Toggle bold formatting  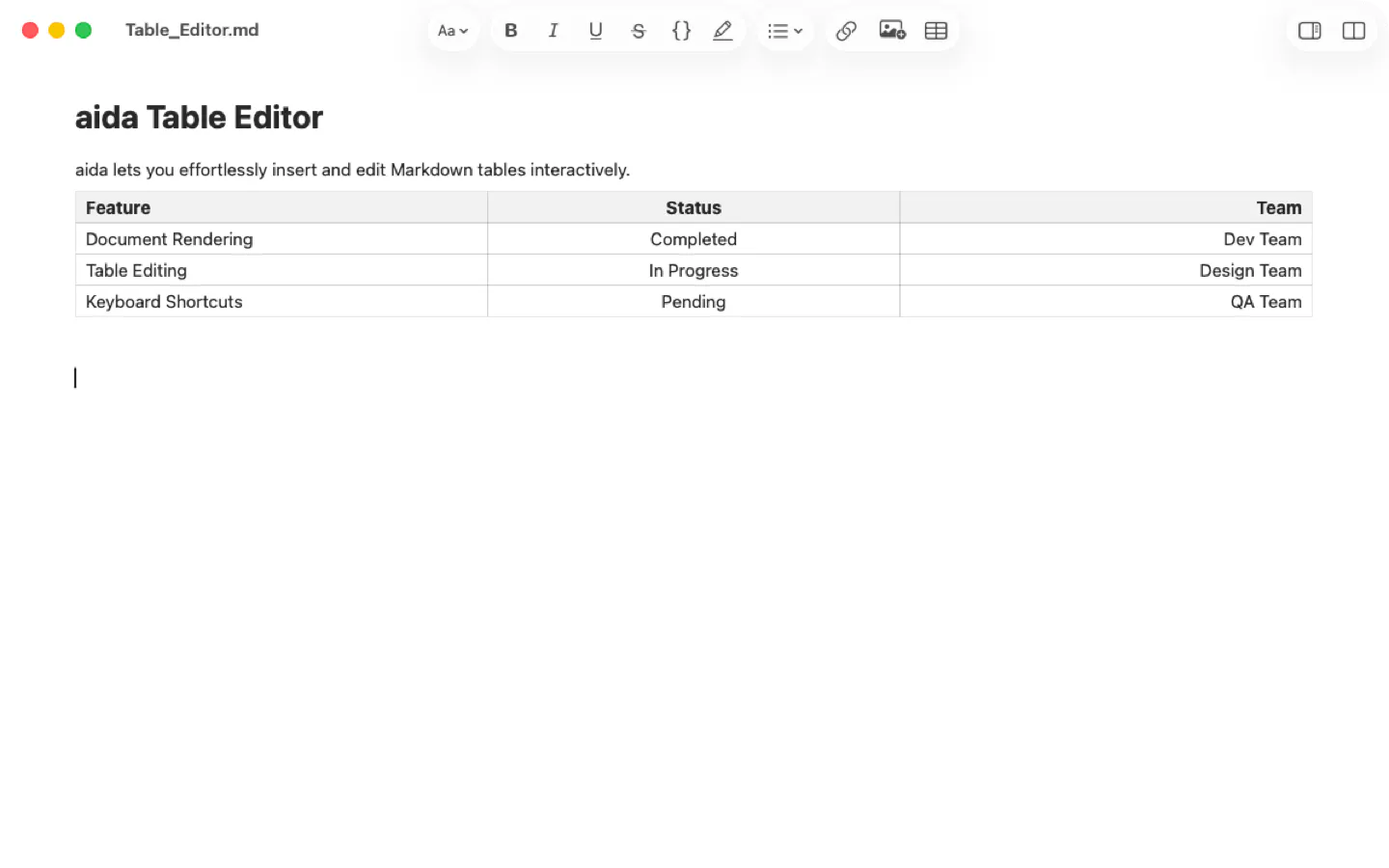511,31
